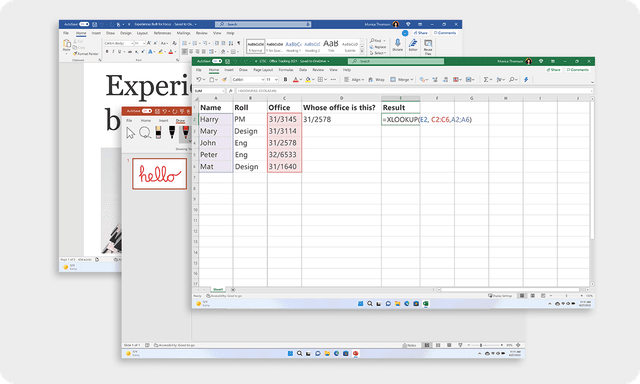Click the Word Comments button

click(x=445, y=33)
